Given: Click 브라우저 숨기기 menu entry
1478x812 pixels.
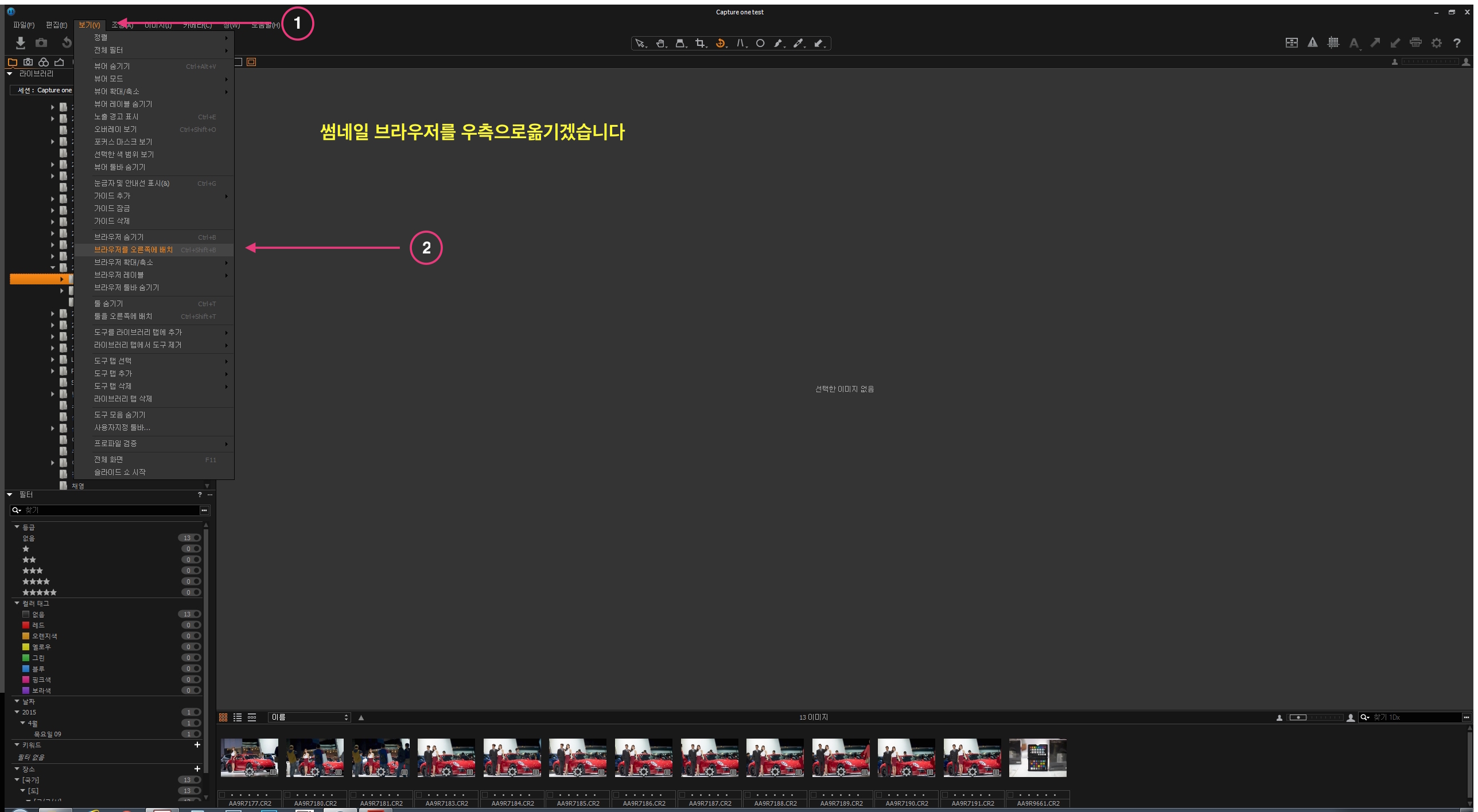Looking at the screenshot, I should (x=119, y=237).
